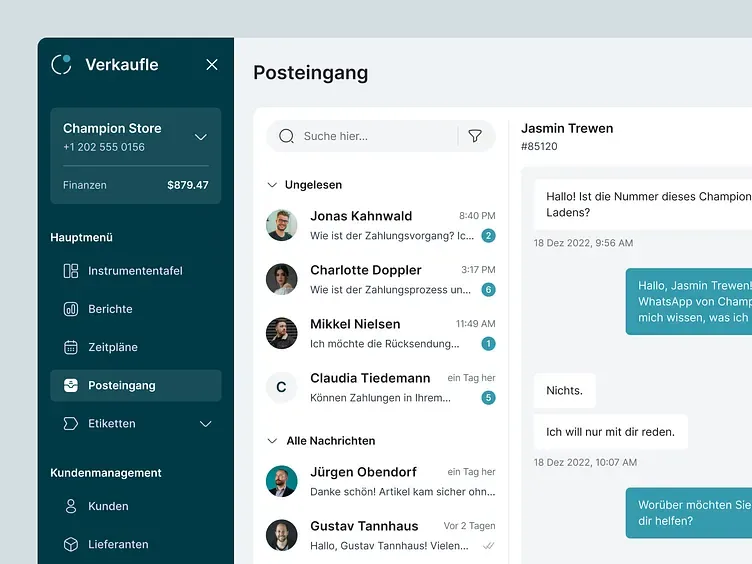Open the Etiketten menu item

pos(136,424)
